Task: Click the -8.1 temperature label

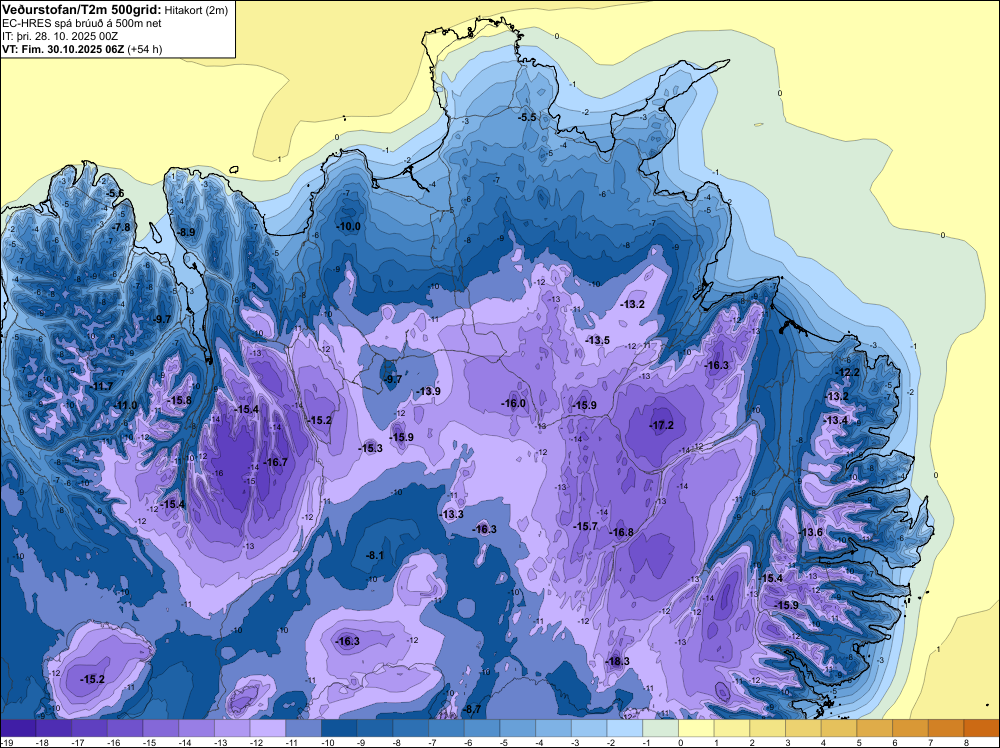Action: coord(374,555)
